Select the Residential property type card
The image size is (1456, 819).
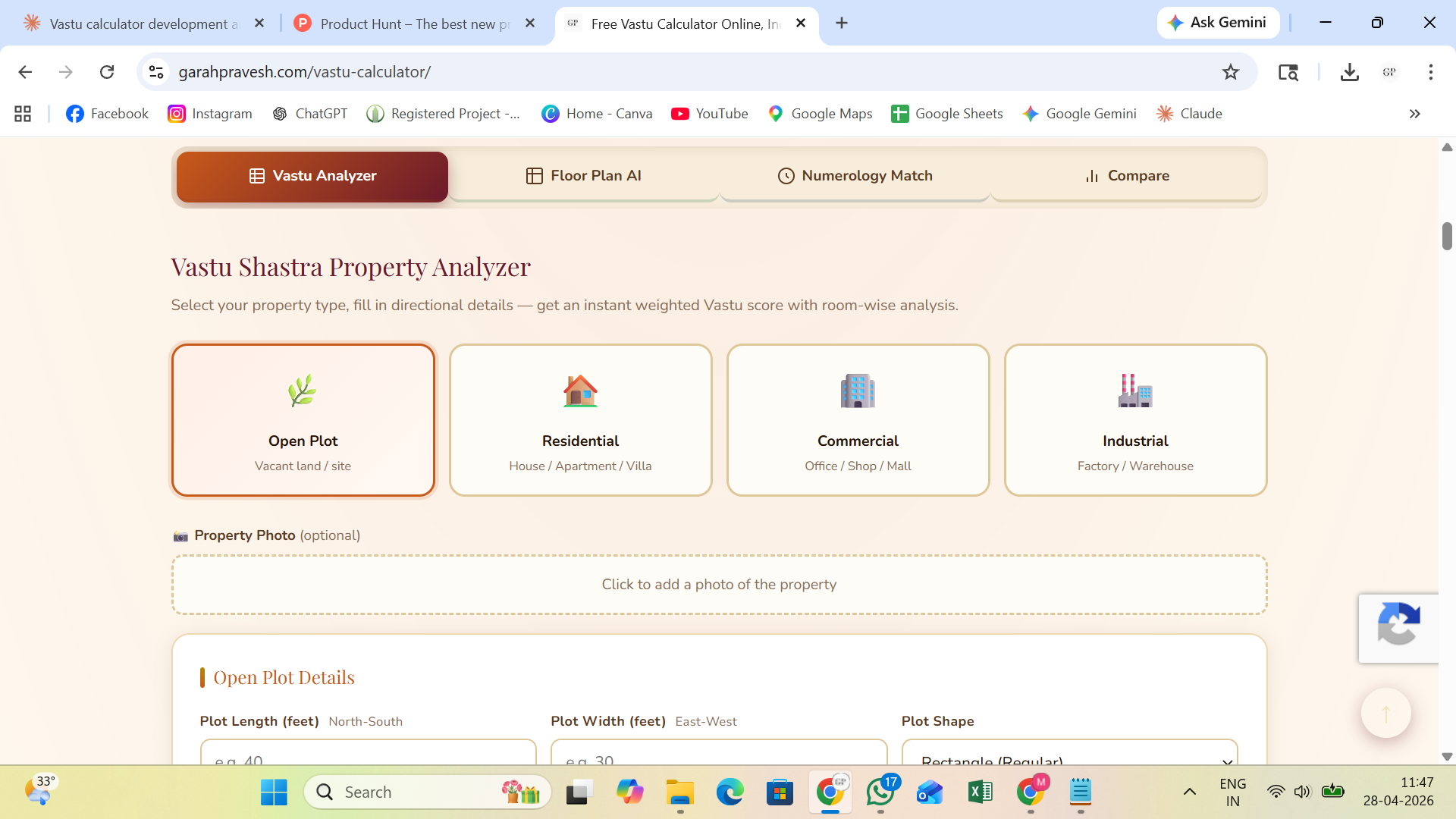tap(580, 420)
